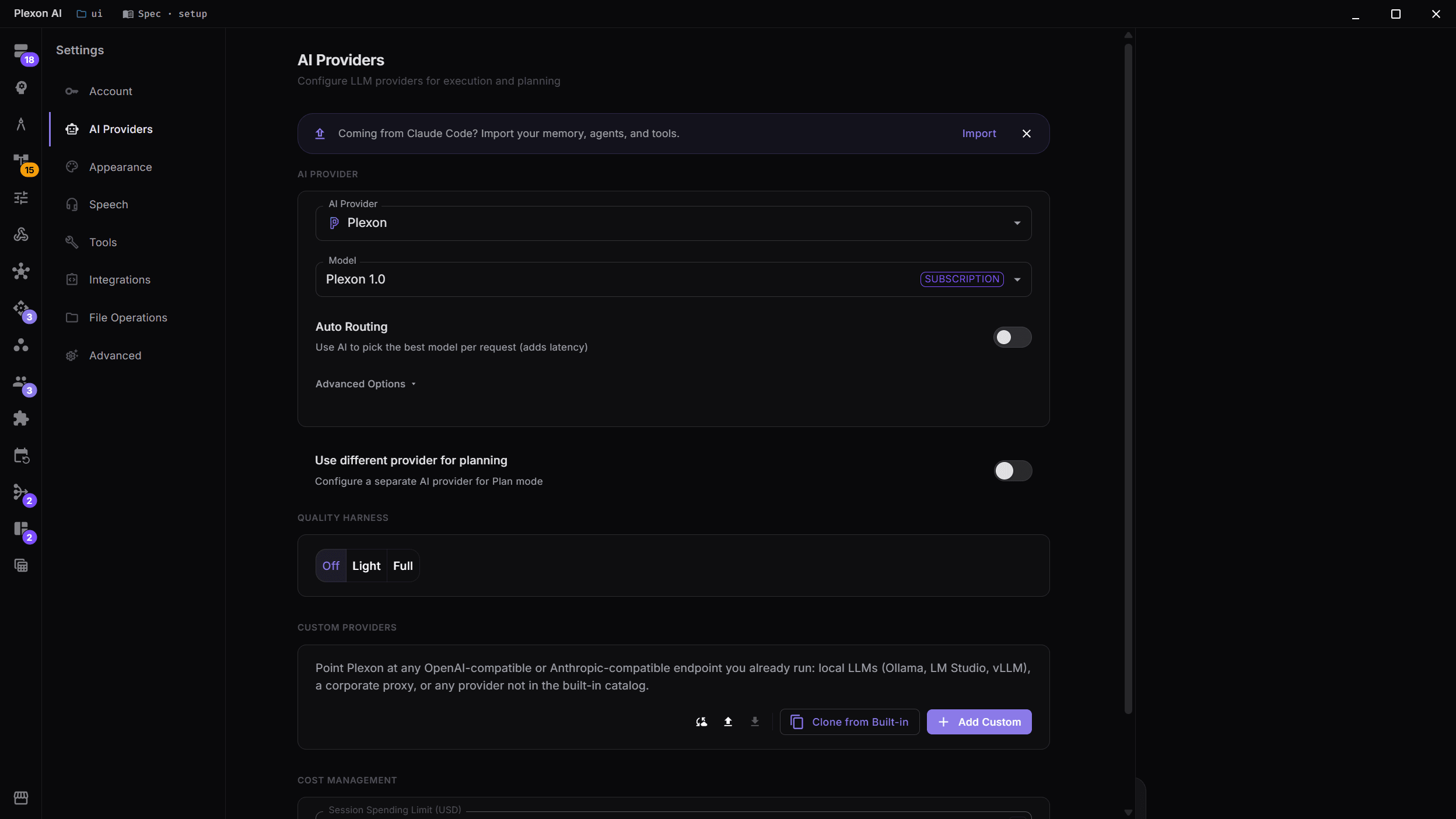This screenshot has width=1456, height=819.
Task: Open the drafting compass icon in the sidebar
Action: pos(21,124)
